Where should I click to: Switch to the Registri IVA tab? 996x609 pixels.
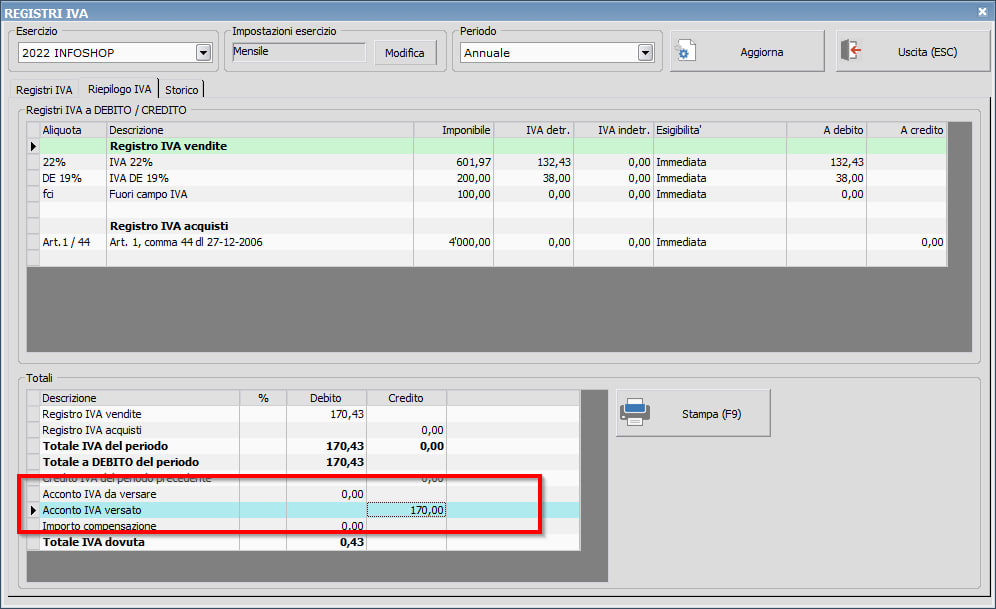(x=44, y=90)
